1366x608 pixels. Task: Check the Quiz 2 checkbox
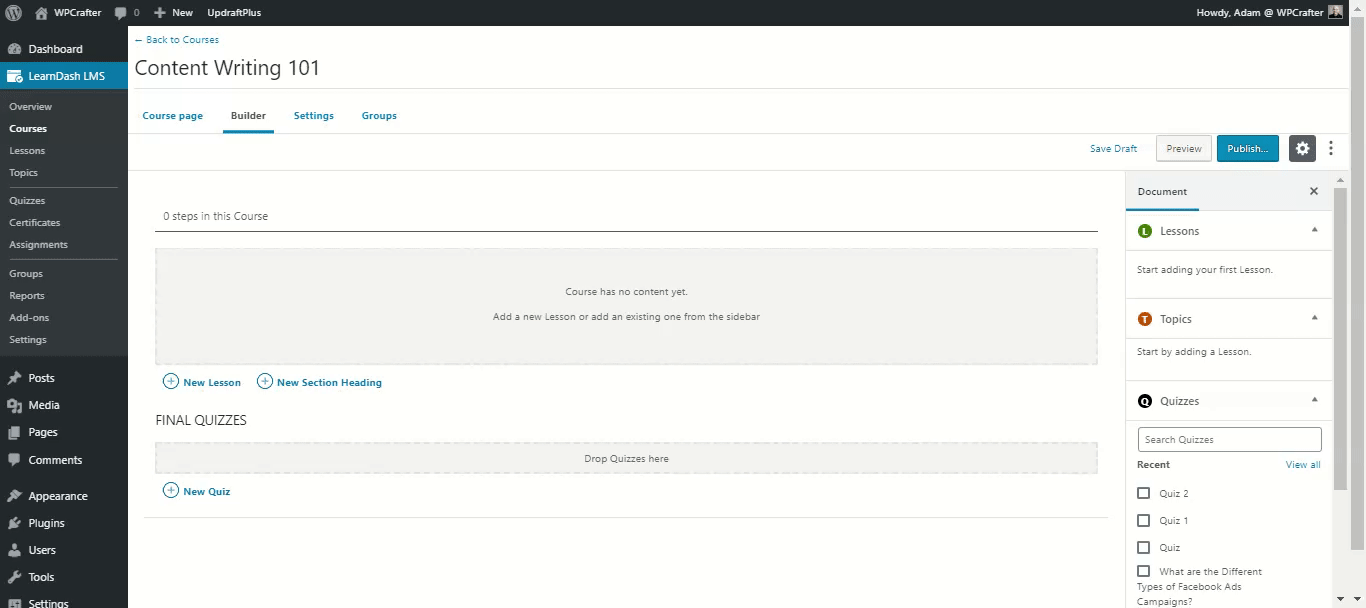point(1144,493)
